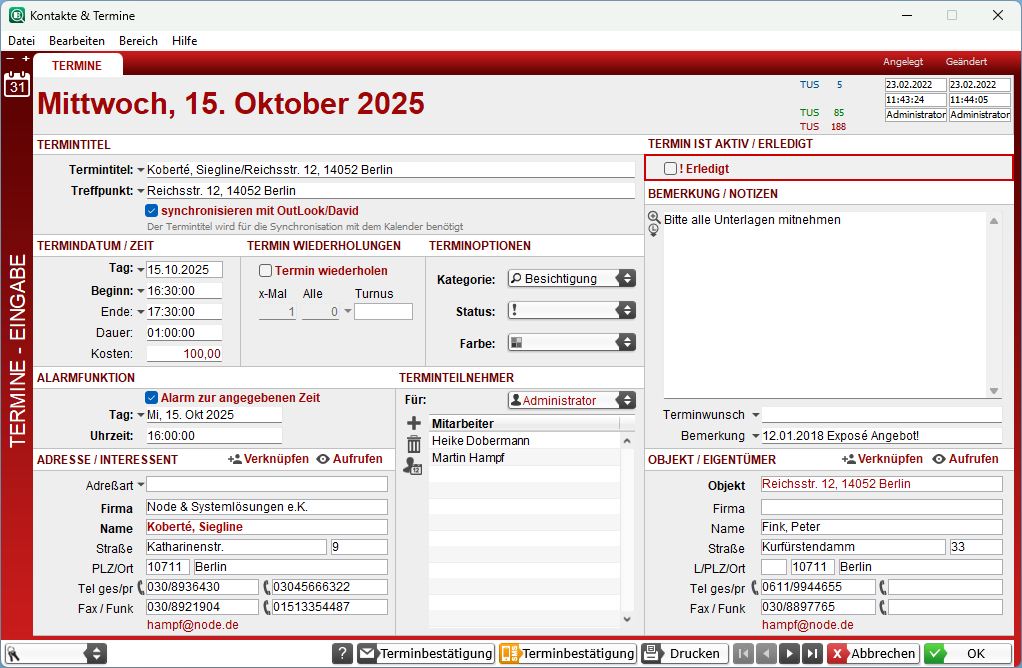Click the magnifier icon beside the notes field
Screen dimensions: 1022x668
click(654, 217)
